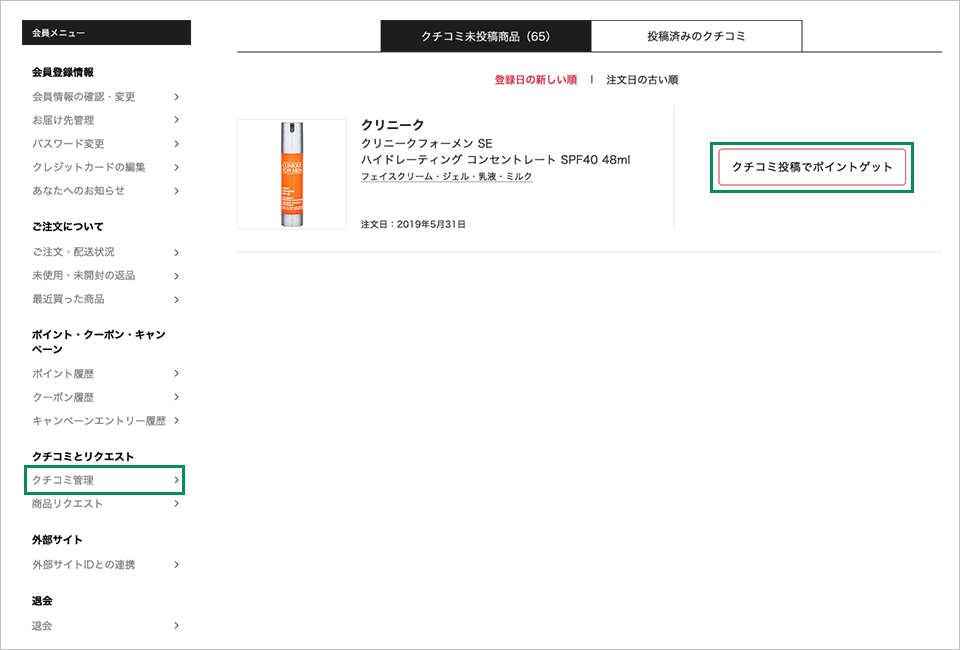Open 商品リクエスト link
Image resolution: width=960 pixels, height=650 pixels.
(67, 504)
